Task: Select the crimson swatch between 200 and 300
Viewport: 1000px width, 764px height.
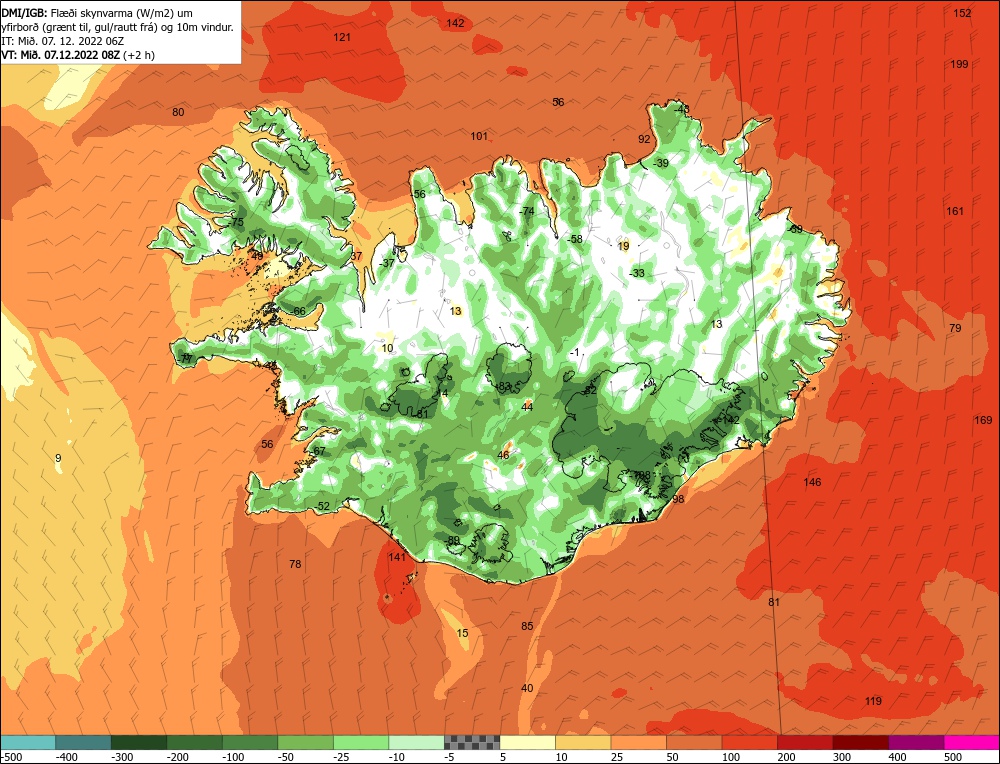Action: [805, 742]
